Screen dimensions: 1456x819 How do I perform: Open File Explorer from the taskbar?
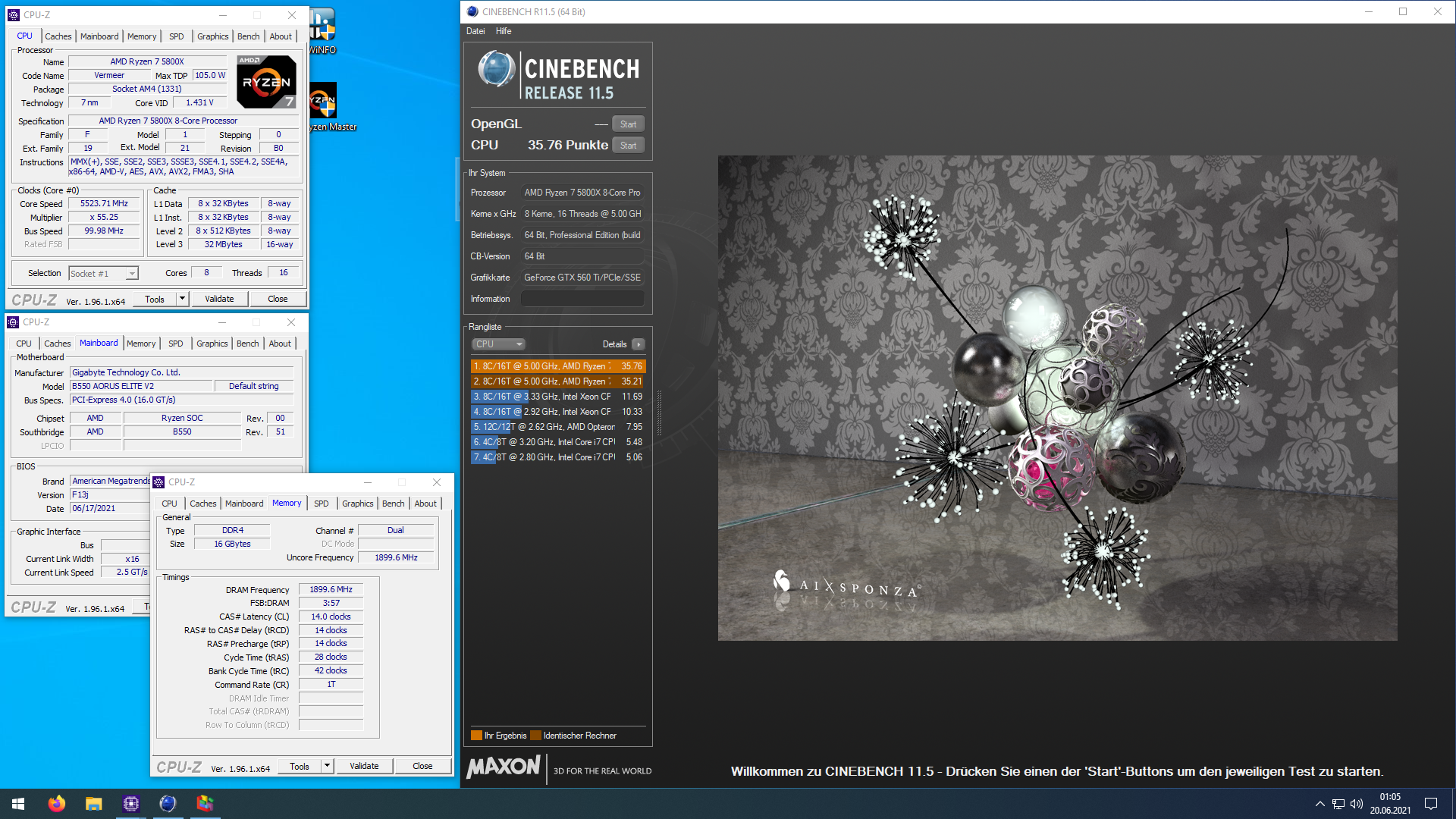pyautogui.click(x=94, y=804)
